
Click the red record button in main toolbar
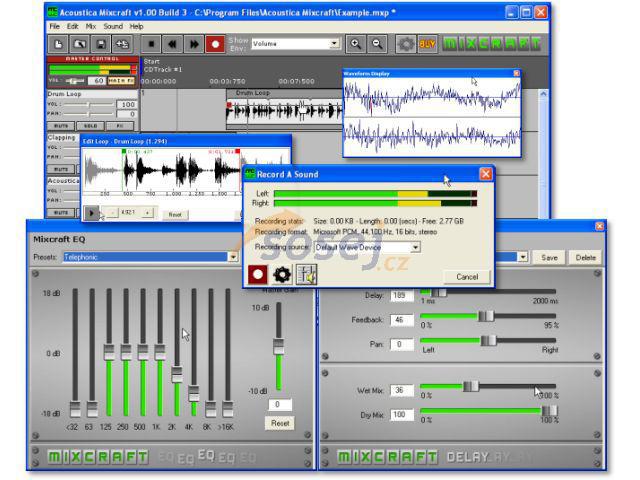pos(215,45)
